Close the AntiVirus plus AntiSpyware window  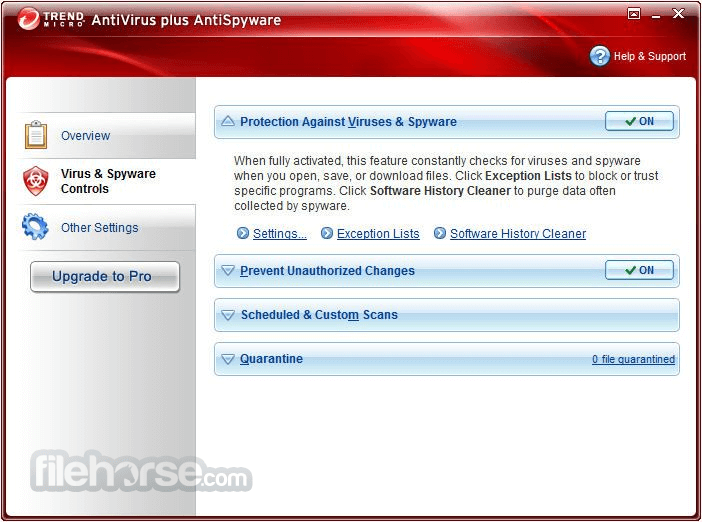pyautogui.click(x=678, y=14)
